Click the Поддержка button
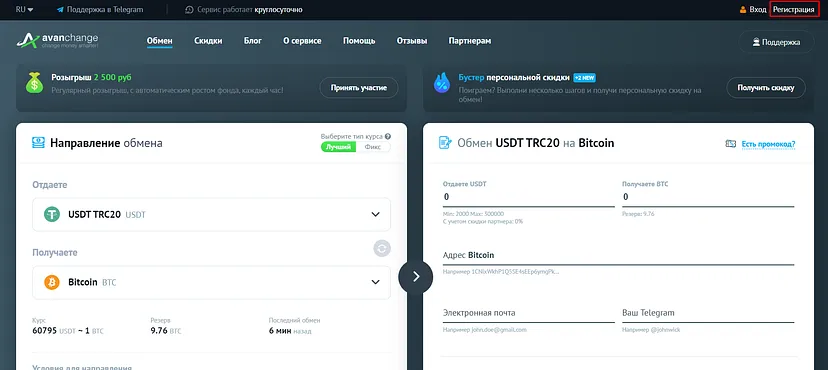This screenshot has height=370, width=828. tap(776, 42)
